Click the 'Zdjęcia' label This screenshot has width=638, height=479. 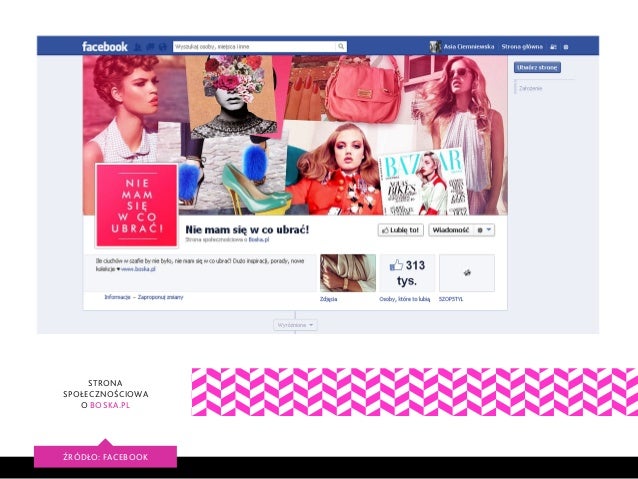[328, 299]
